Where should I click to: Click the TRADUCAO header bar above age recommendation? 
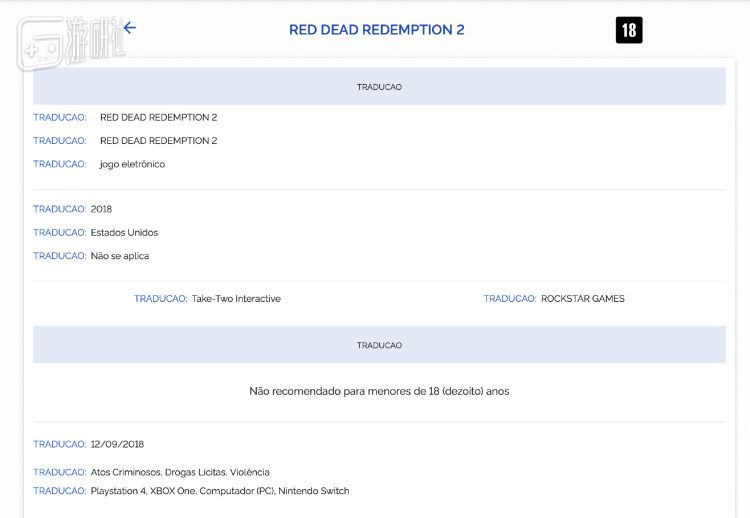click(x=379, y=345)
